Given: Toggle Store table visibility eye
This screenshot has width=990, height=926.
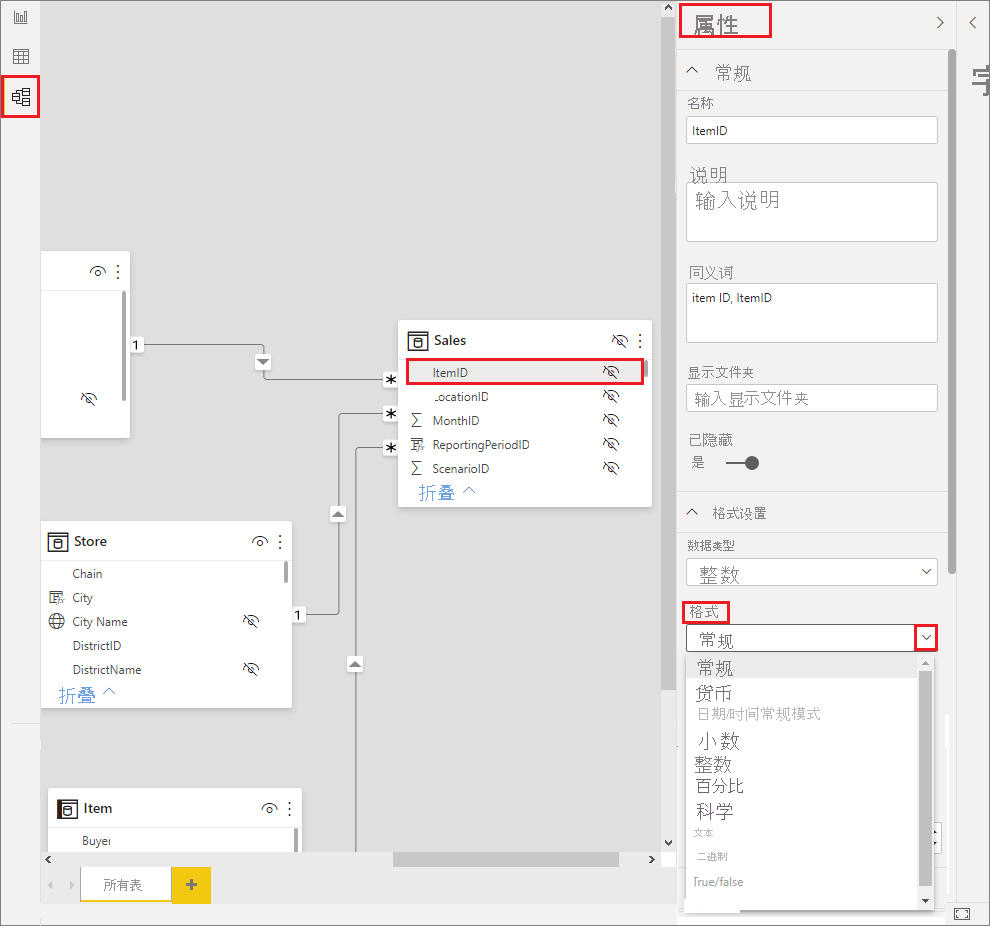Looking at the screenshot, I should click(259, 542).
